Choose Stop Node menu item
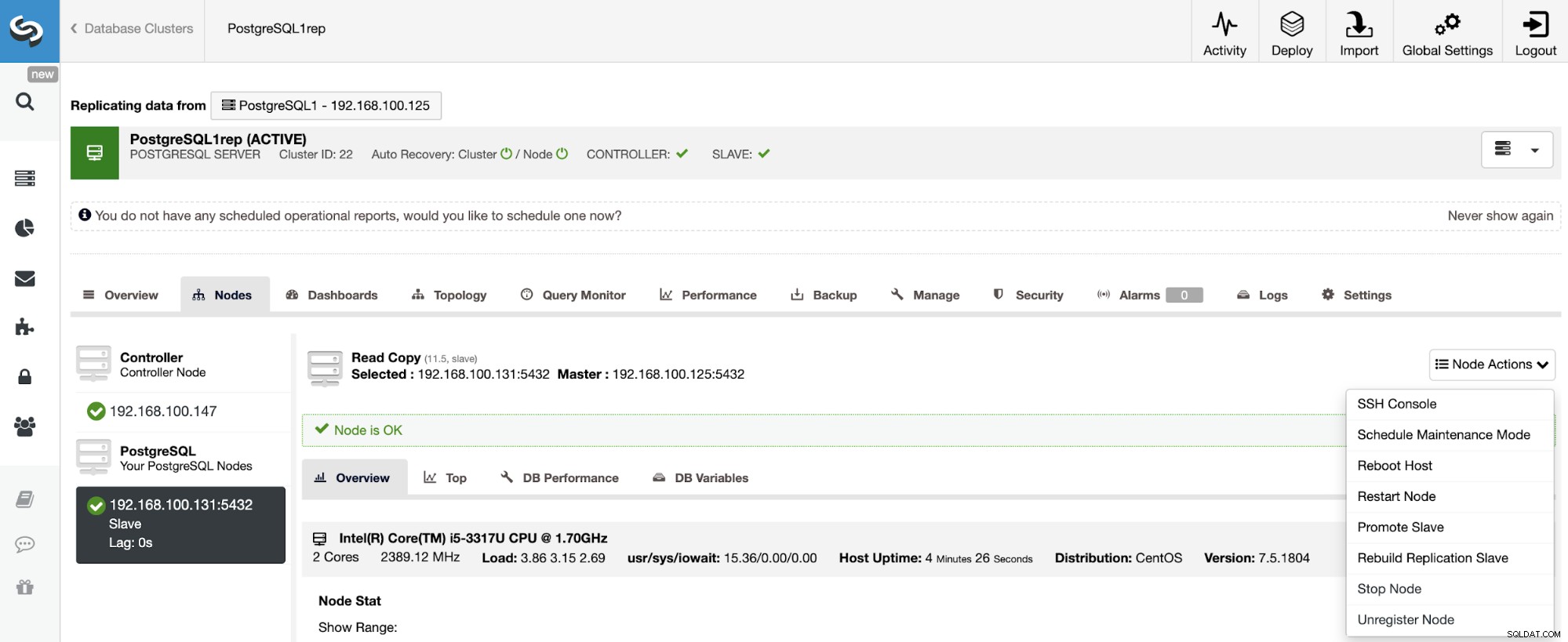 coord(1450,589)
